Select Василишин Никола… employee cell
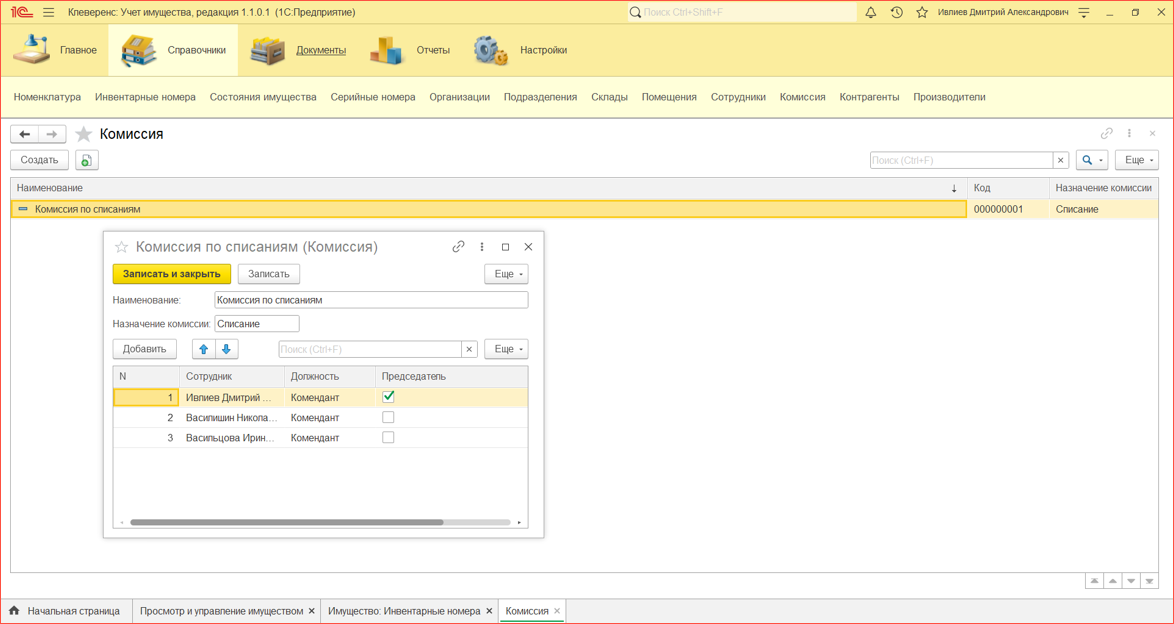 click(x=231, y=417)
